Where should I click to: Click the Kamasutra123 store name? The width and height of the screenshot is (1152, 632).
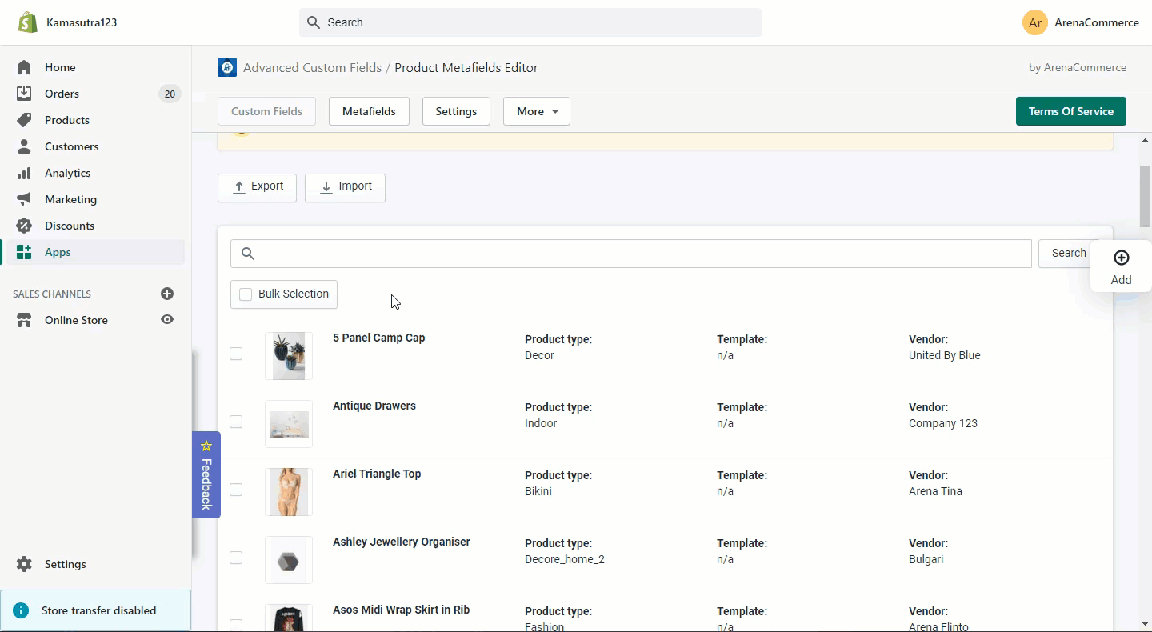pos(82,22)
